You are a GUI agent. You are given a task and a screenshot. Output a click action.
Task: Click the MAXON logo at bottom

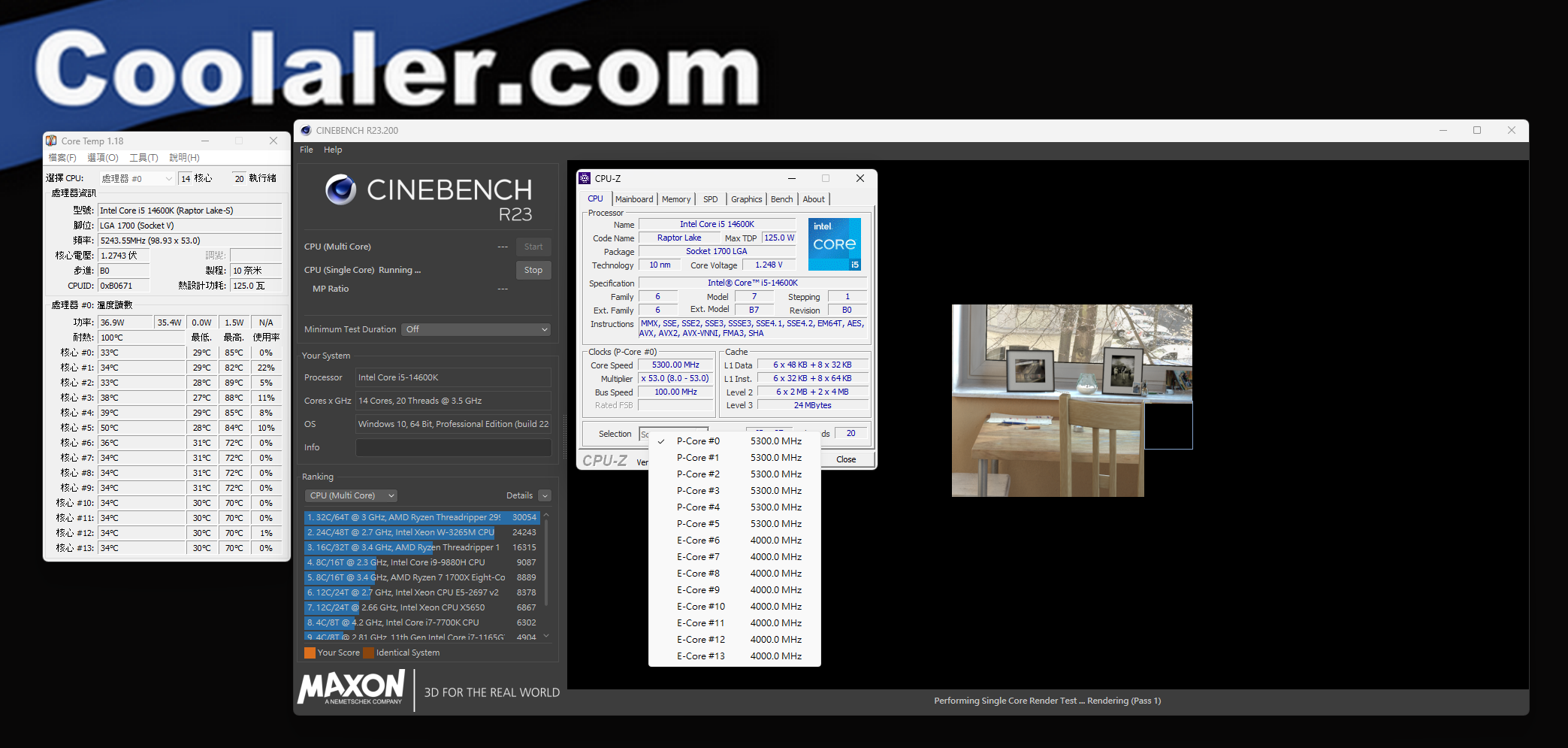pos(352,688)
